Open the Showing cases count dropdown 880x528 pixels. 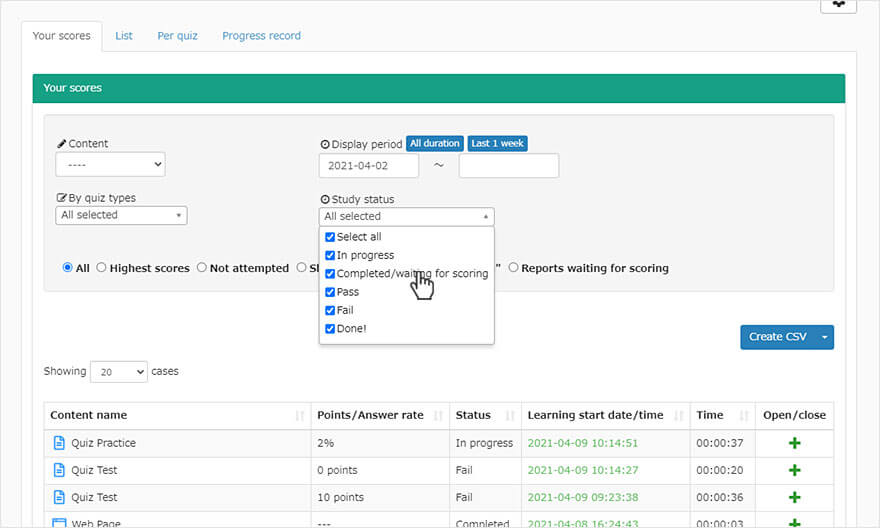click(x=118, y=372)
